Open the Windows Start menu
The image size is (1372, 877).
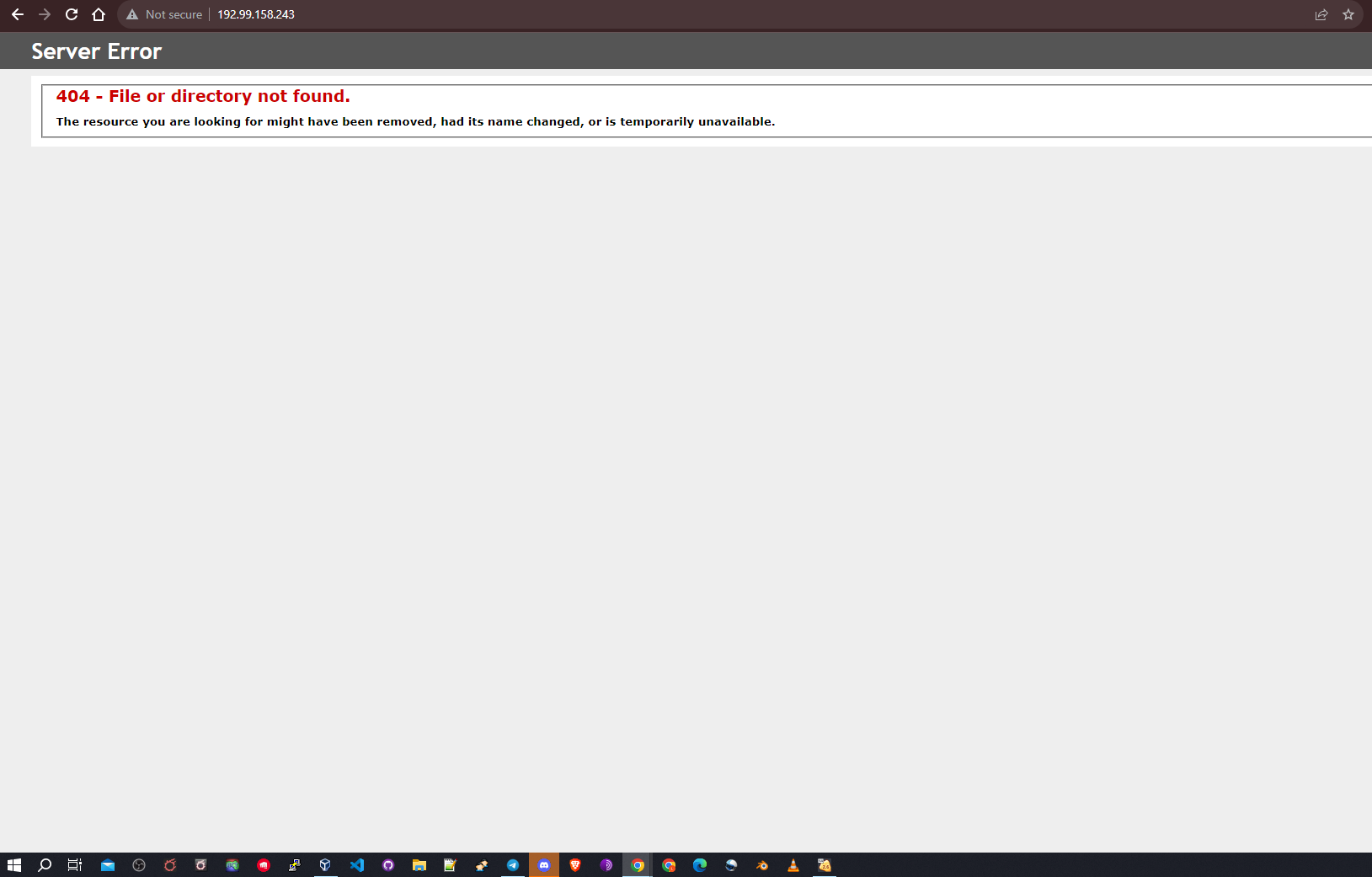(x=13, y=865)
